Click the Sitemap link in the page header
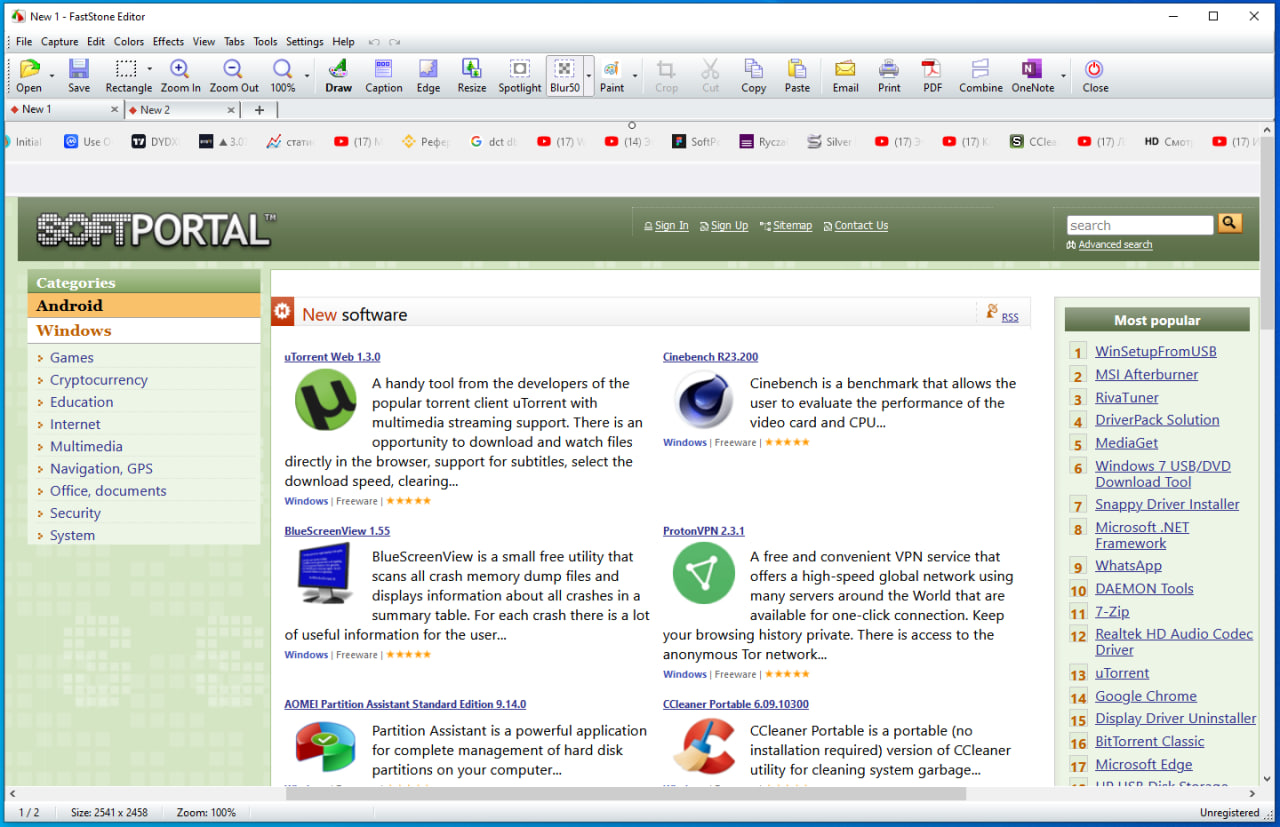 [792, 226]
